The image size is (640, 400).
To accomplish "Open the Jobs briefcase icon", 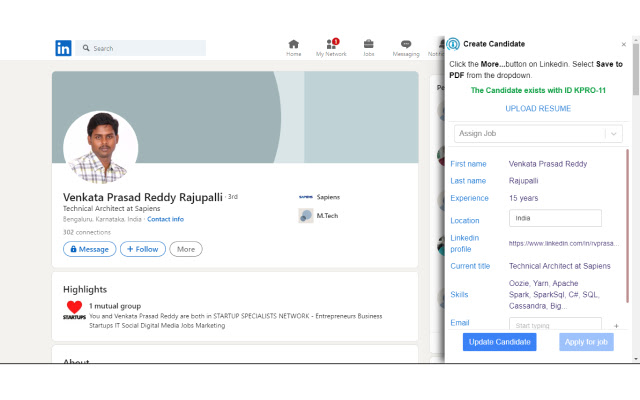I will [x=369, y=44].
